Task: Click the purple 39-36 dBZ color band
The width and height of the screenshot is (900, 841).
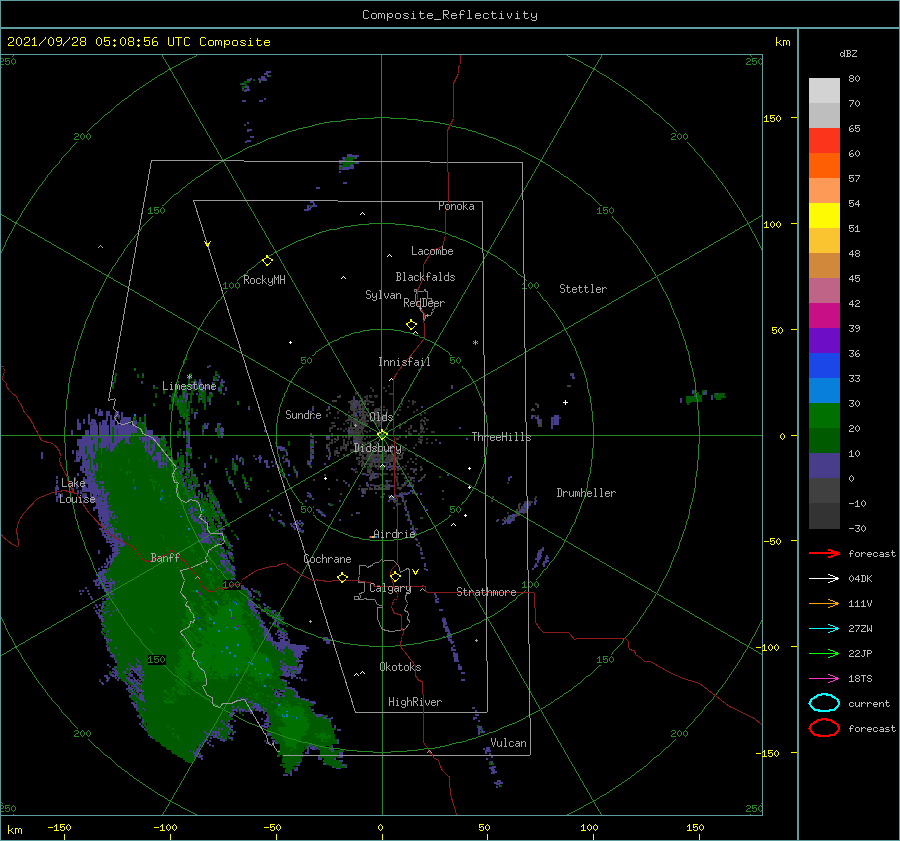Action: (x=824, y=340)
